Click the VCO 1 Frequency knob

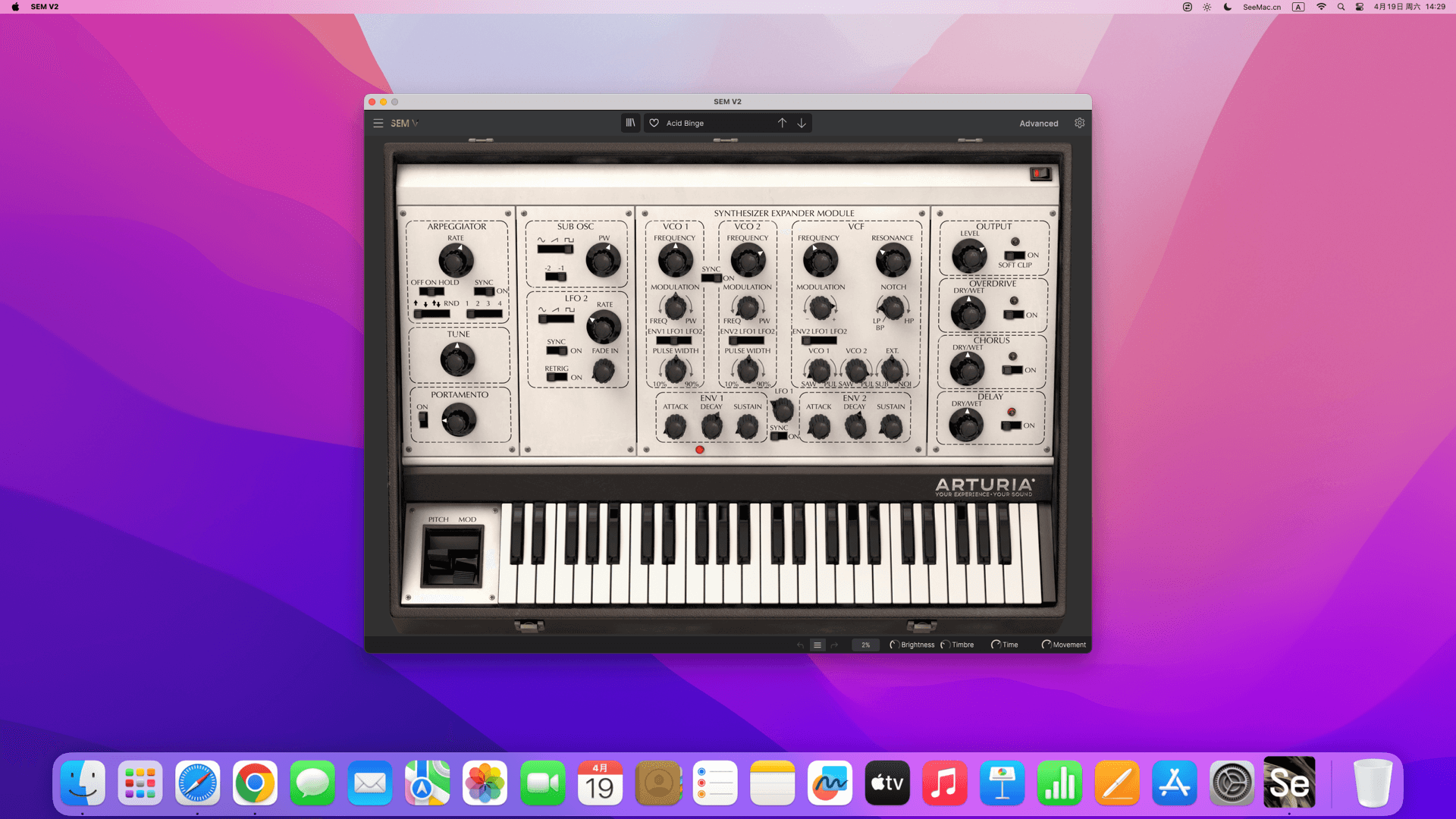(x=674, y=261)
